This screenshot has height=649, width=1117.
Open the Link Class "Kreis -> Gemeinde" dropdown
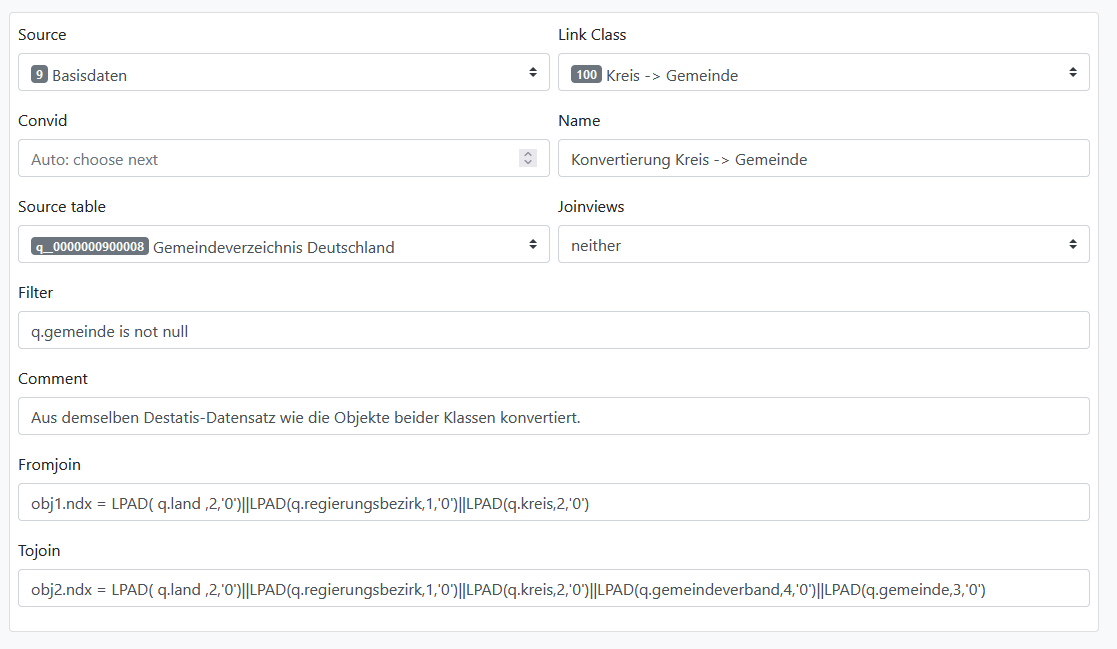(x=822, y=73)
